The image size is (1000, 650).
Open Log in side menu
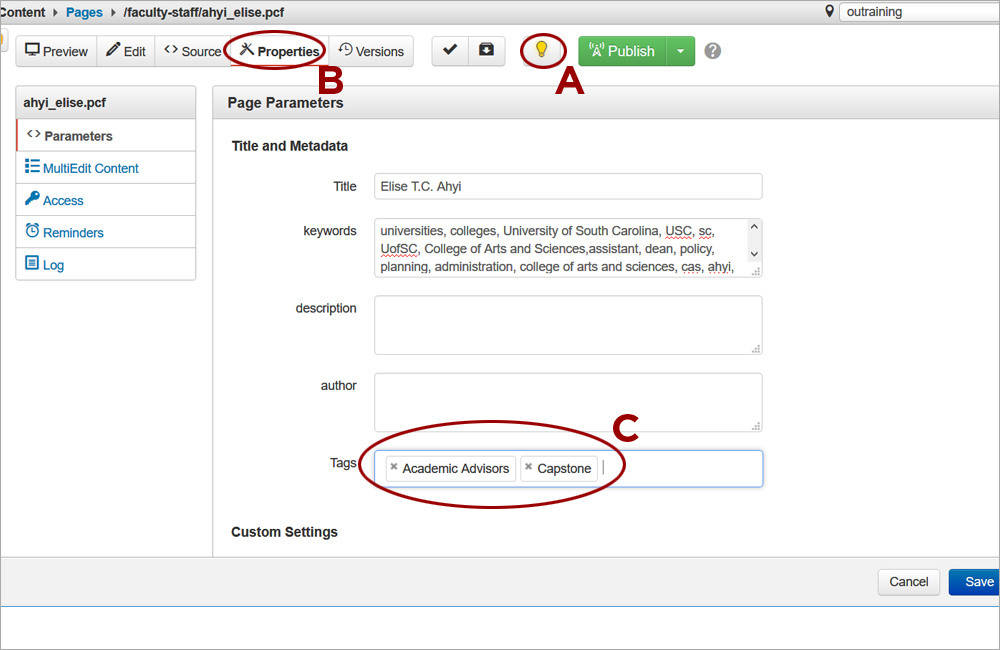pos(106,264)
